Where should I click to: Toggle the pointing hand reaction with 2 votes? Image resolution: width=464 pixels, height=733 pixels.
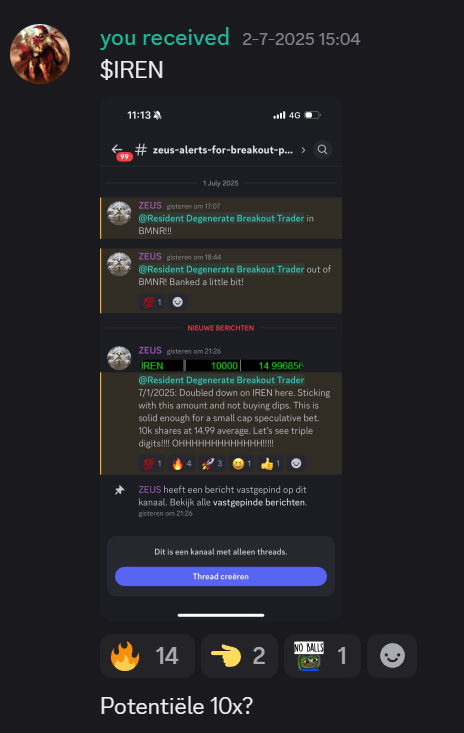(x=239, y=656)
